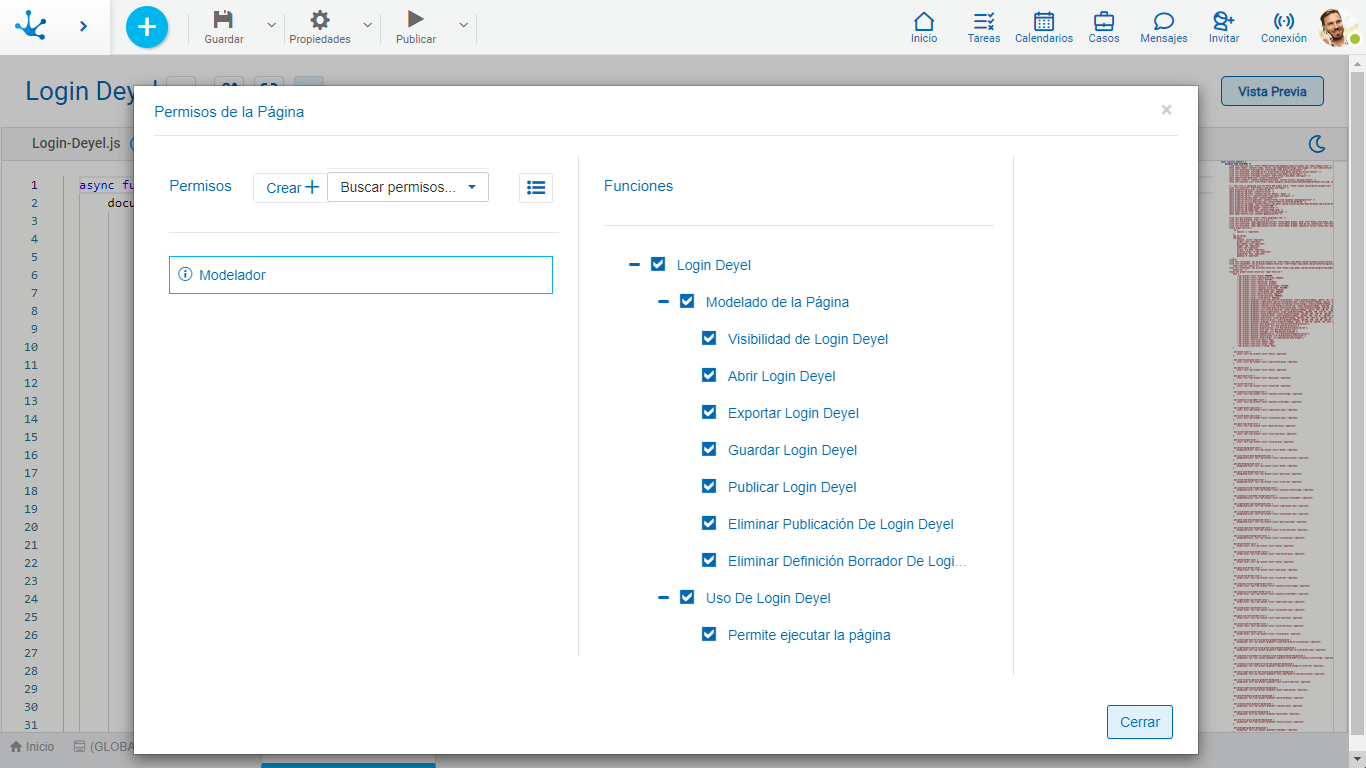Click the Inicio breadcrumb at bottom
Screen dimensions: 1366x768
32,747
